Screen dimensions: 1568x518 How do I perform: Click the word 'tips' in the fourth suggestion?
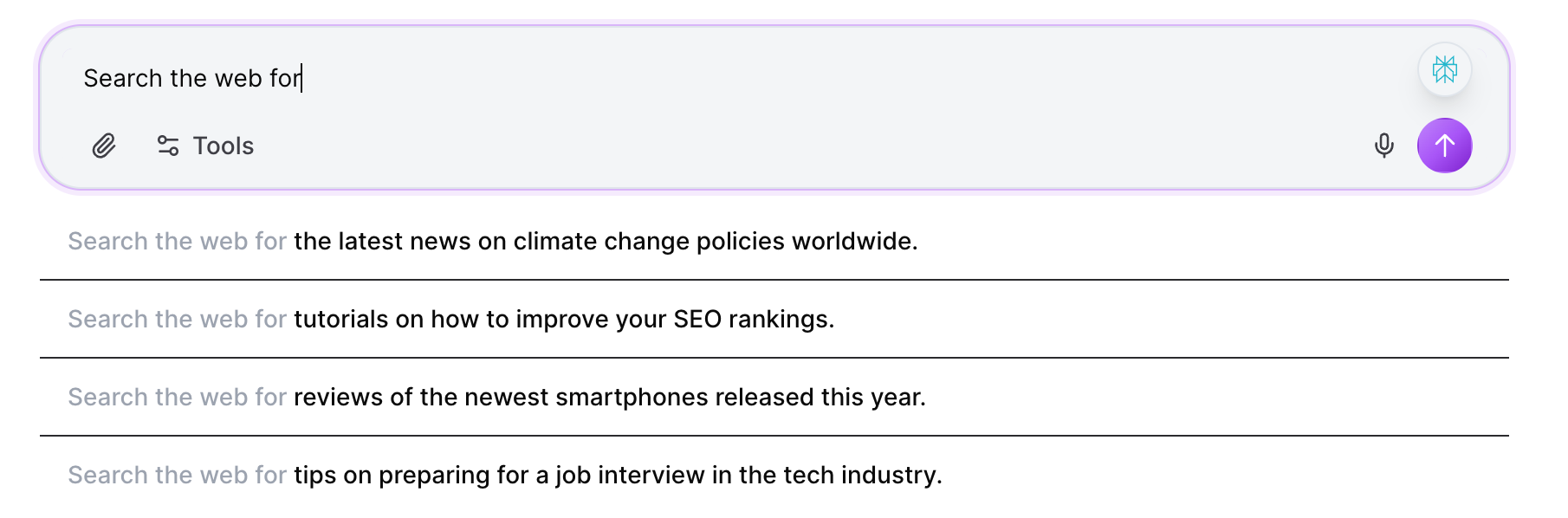pyautogui.click(x=314, y=475)
